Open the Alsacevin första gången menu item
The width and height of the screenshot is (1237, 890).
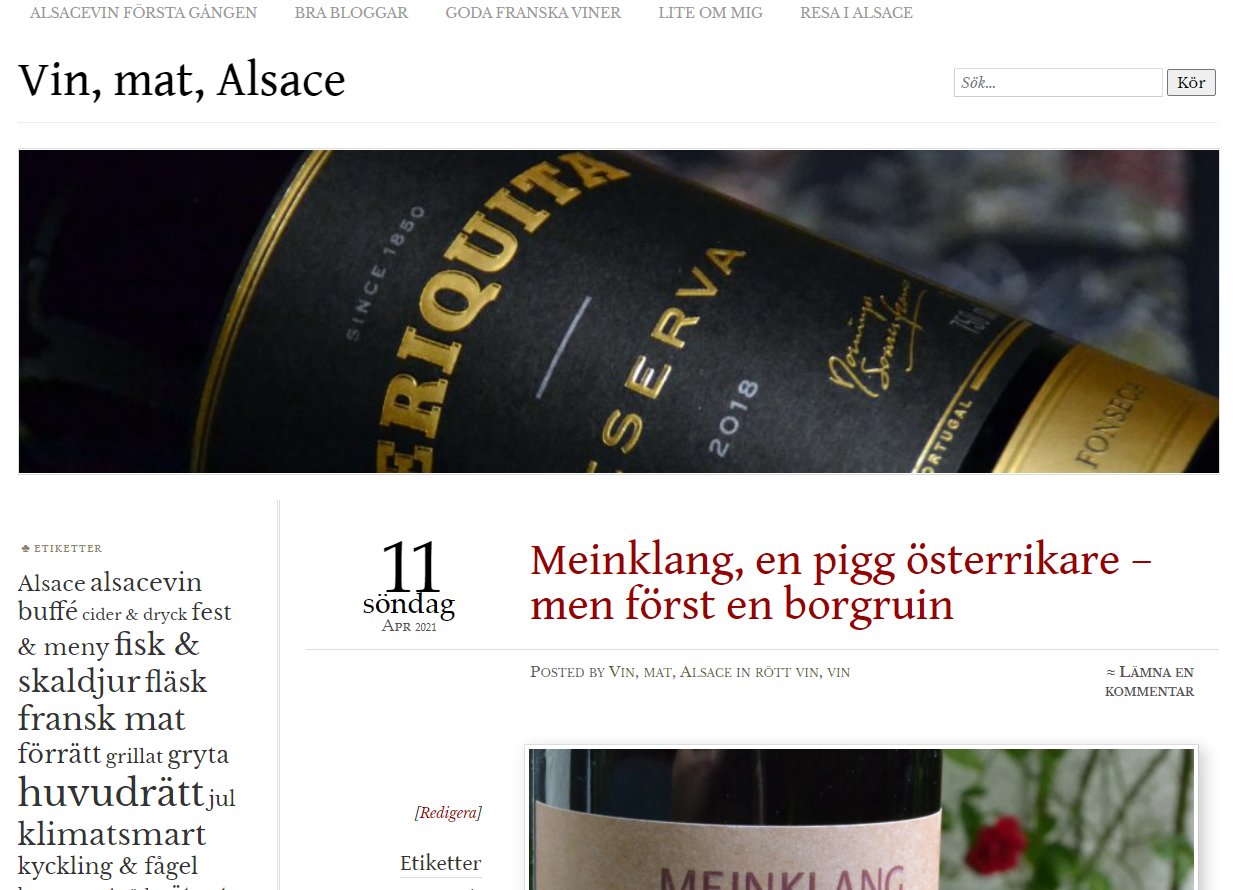[x=143, y=13]
